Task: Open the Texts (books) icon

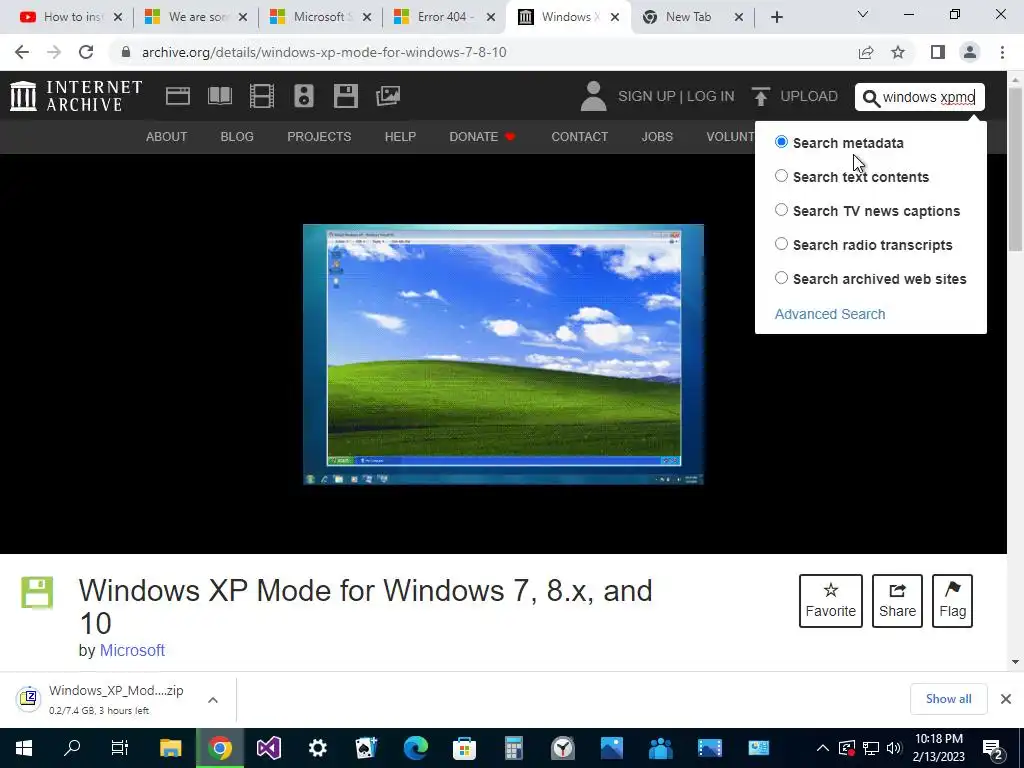Action: (x=220, y=96)
